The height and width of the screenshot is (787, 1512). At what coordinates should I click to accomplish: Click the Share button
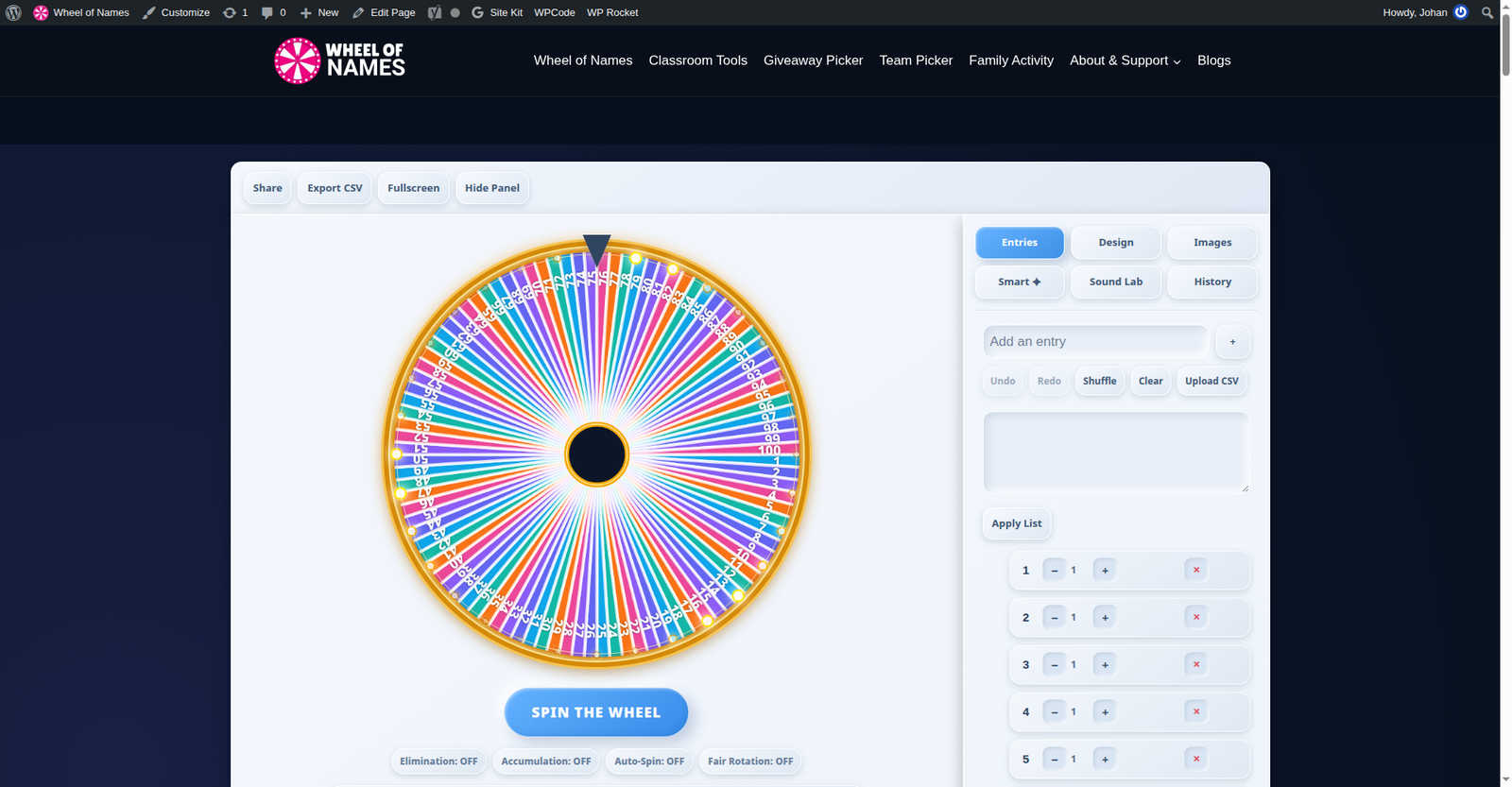point(267,188)
